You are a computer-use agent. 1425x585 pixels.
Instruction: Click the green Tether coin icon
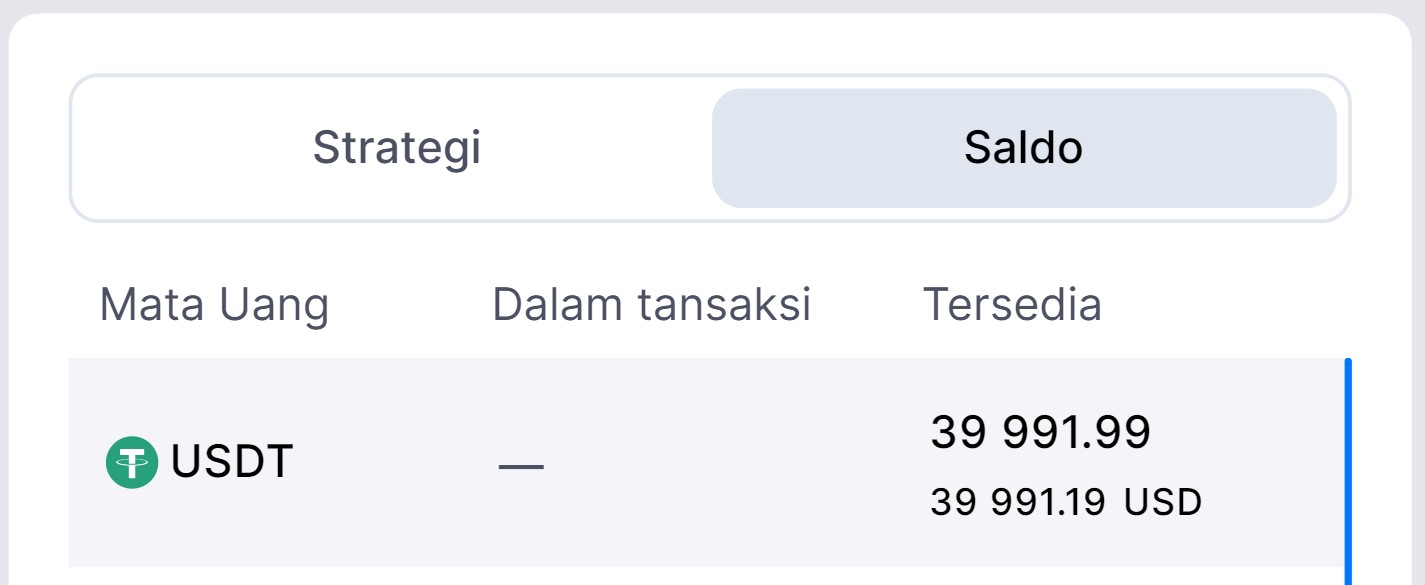[x=132, y=462]
